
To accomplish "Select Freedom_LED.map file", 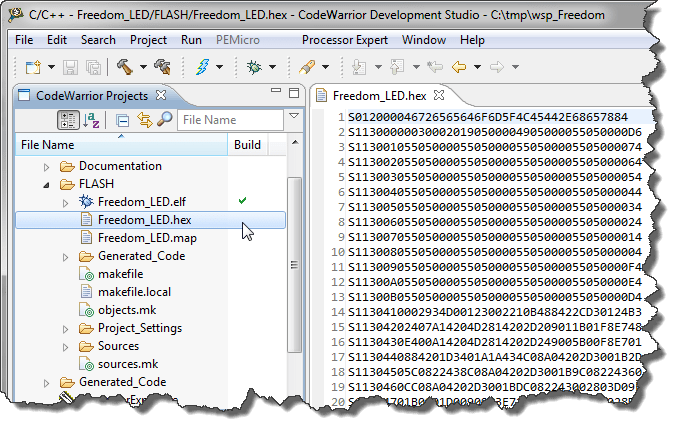I will point(147,238).
